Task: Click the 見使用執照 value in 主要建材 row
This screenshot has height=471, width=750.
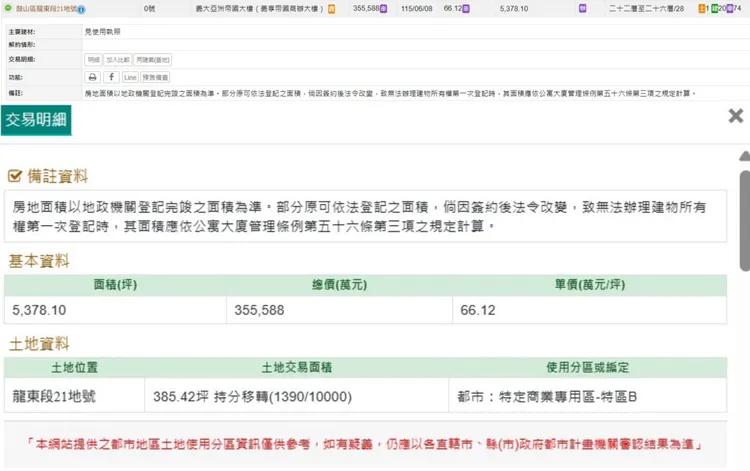Action: click(102, 32)
